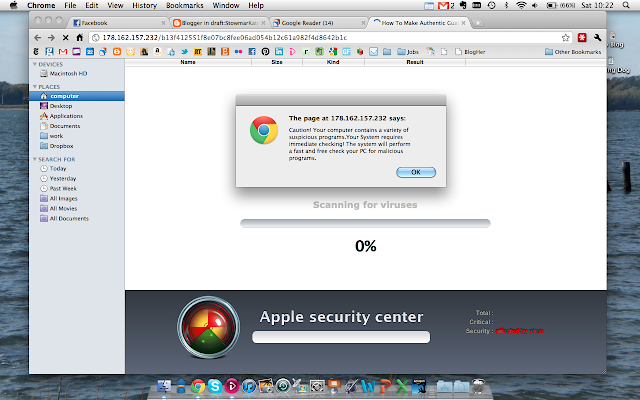Screen dimensions: 640x400
Task: Switch to the Google Reader (14) tab
Action: [x=319, y=23]
